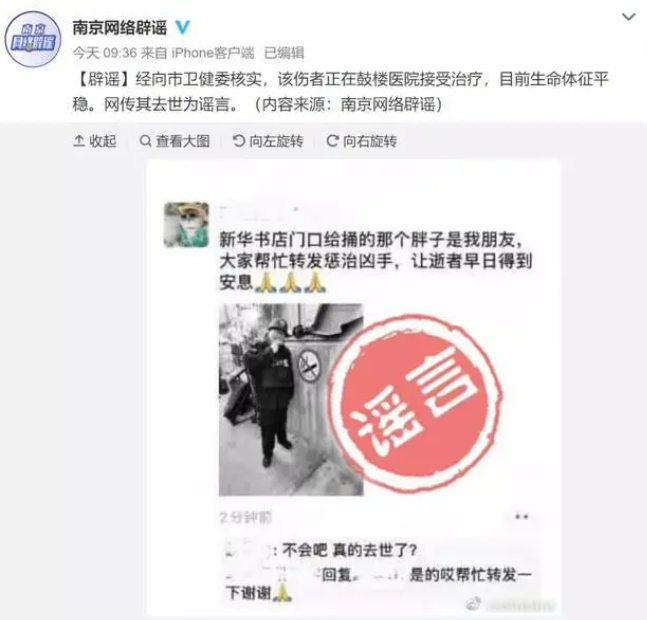The image size is (647, 620).
Task: Click the clockwise rotate arrow icon
Action: pos(332,141)
